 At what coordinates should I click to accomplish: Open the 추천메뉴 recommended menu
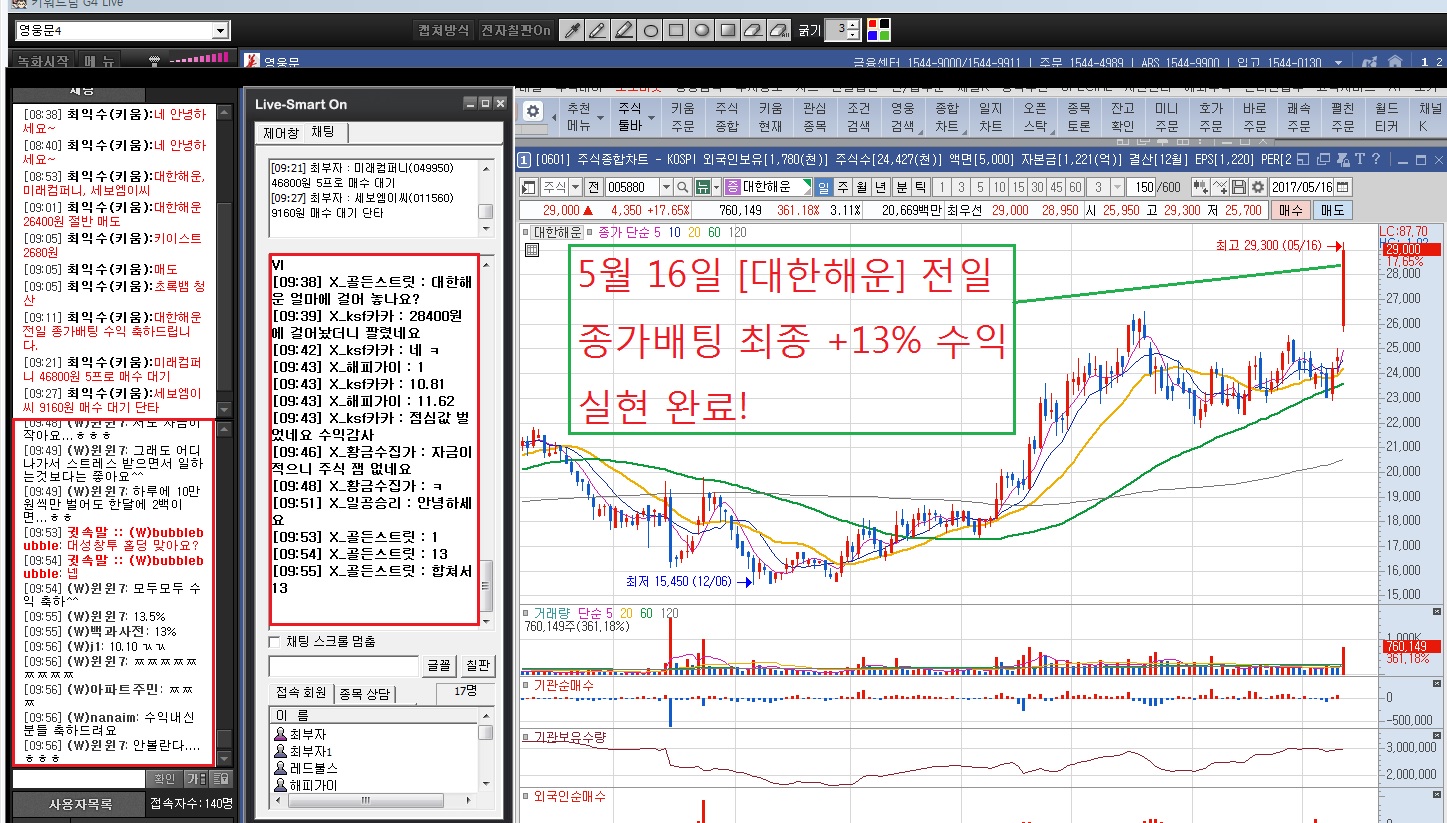point(585,117)
